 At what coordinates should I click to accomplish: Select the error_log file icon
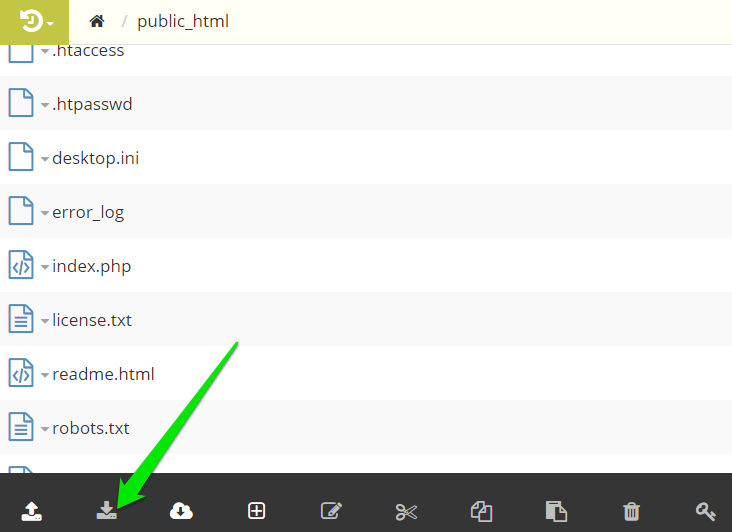pos(21,211)
